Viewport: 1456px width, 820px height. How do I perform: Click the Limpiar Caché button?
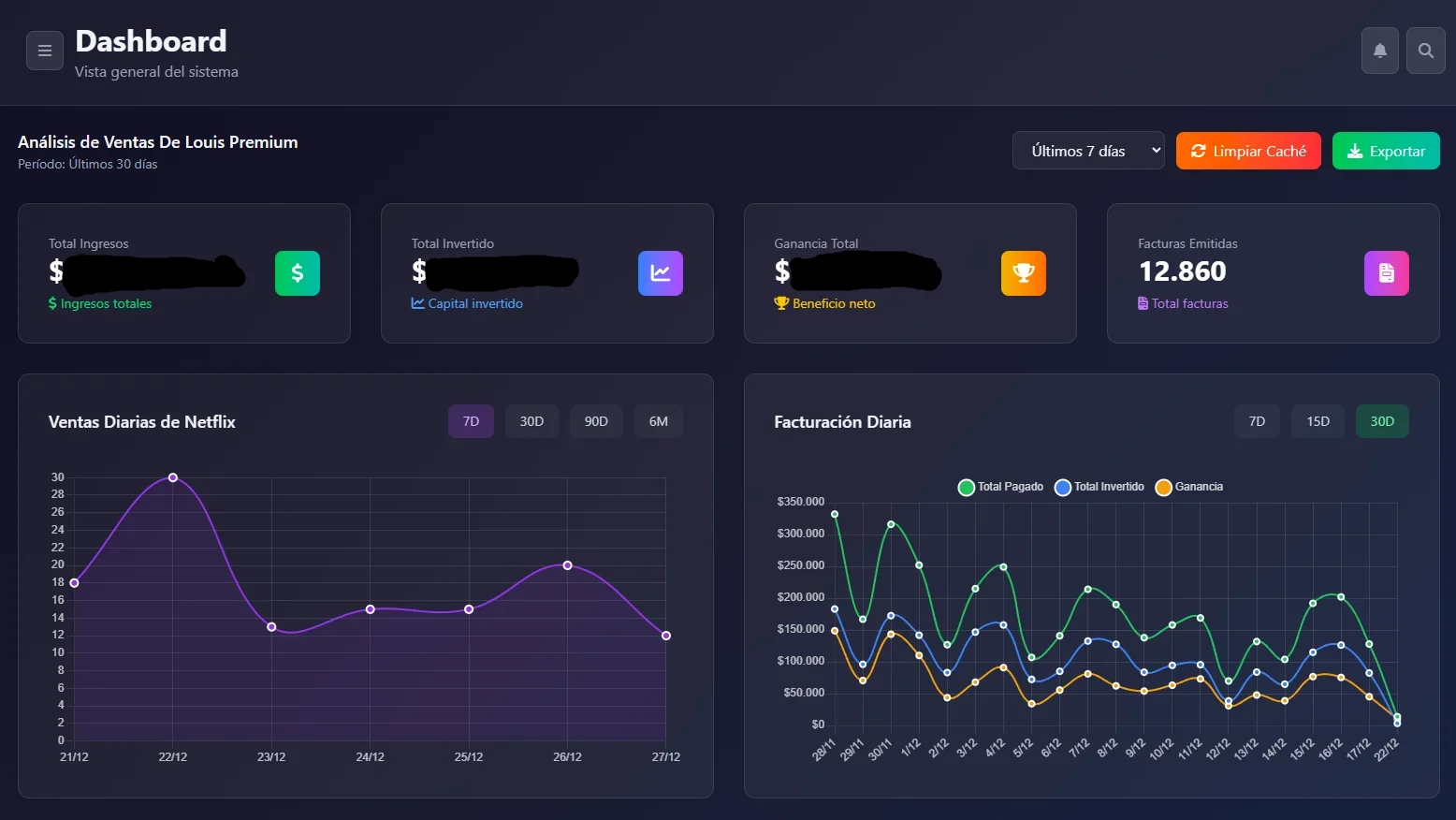point(1248,151)
